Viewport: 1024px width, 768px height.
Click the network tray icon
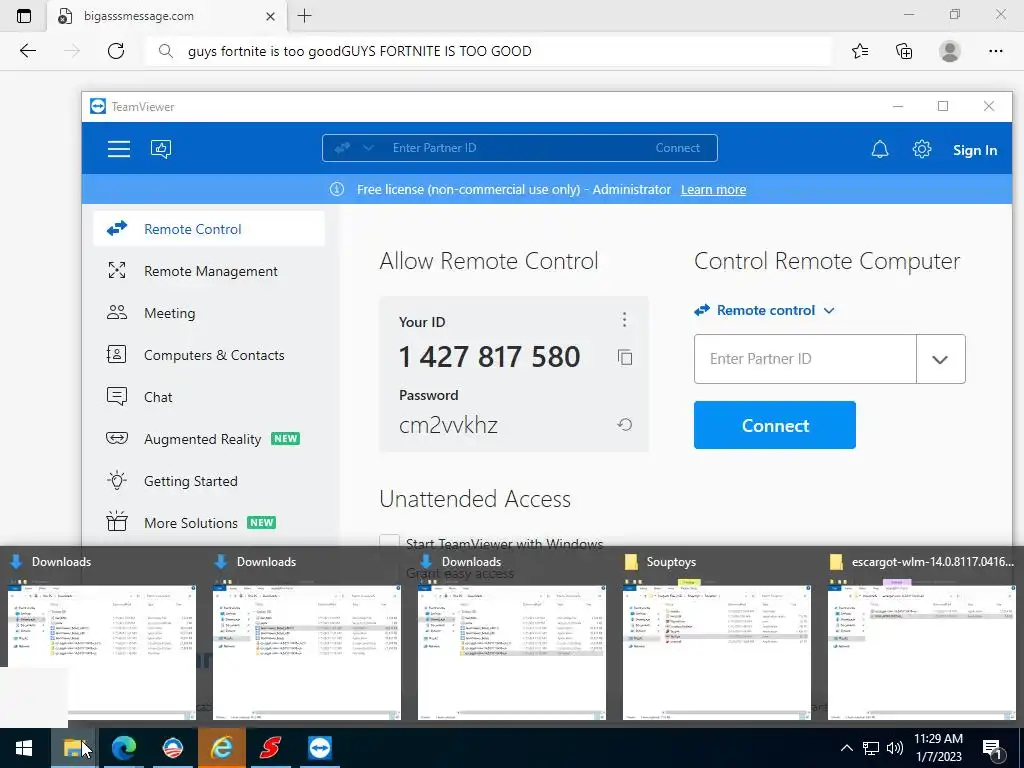tap(871, 748)
